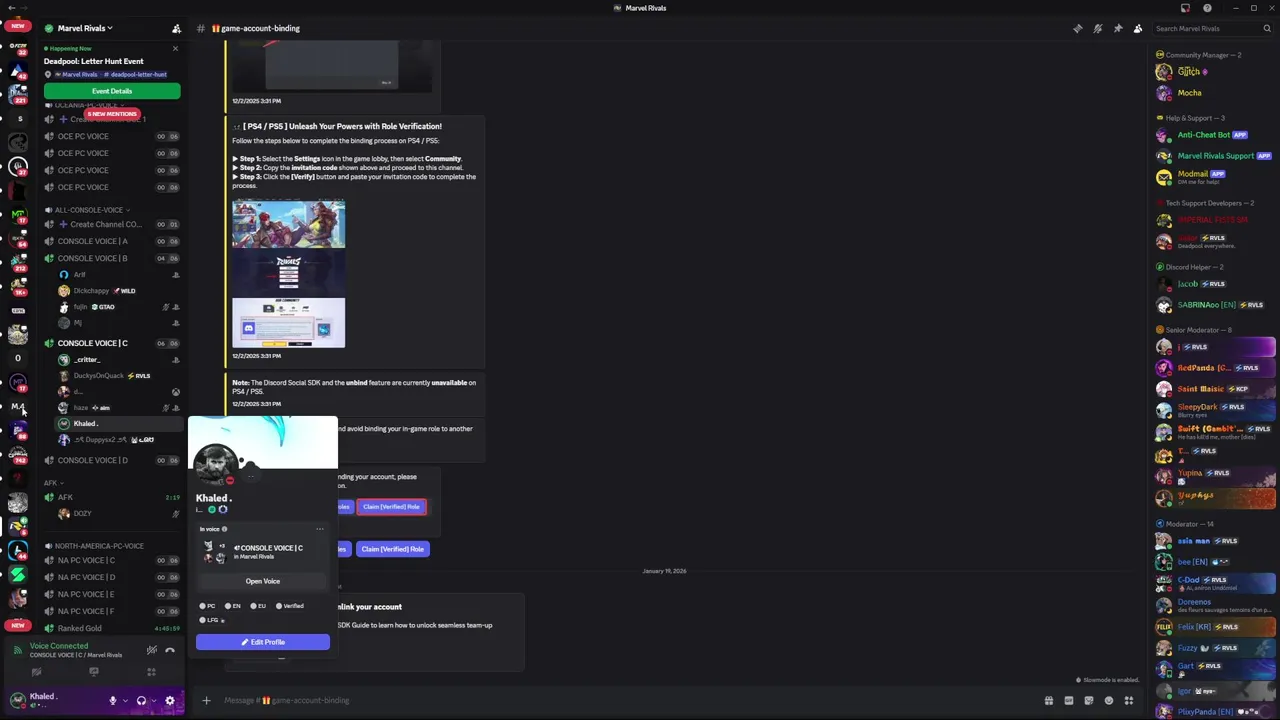Open headphone output options arrow
The width and height of the screenshot is (1280, 720).
click(x=153, y=701)
